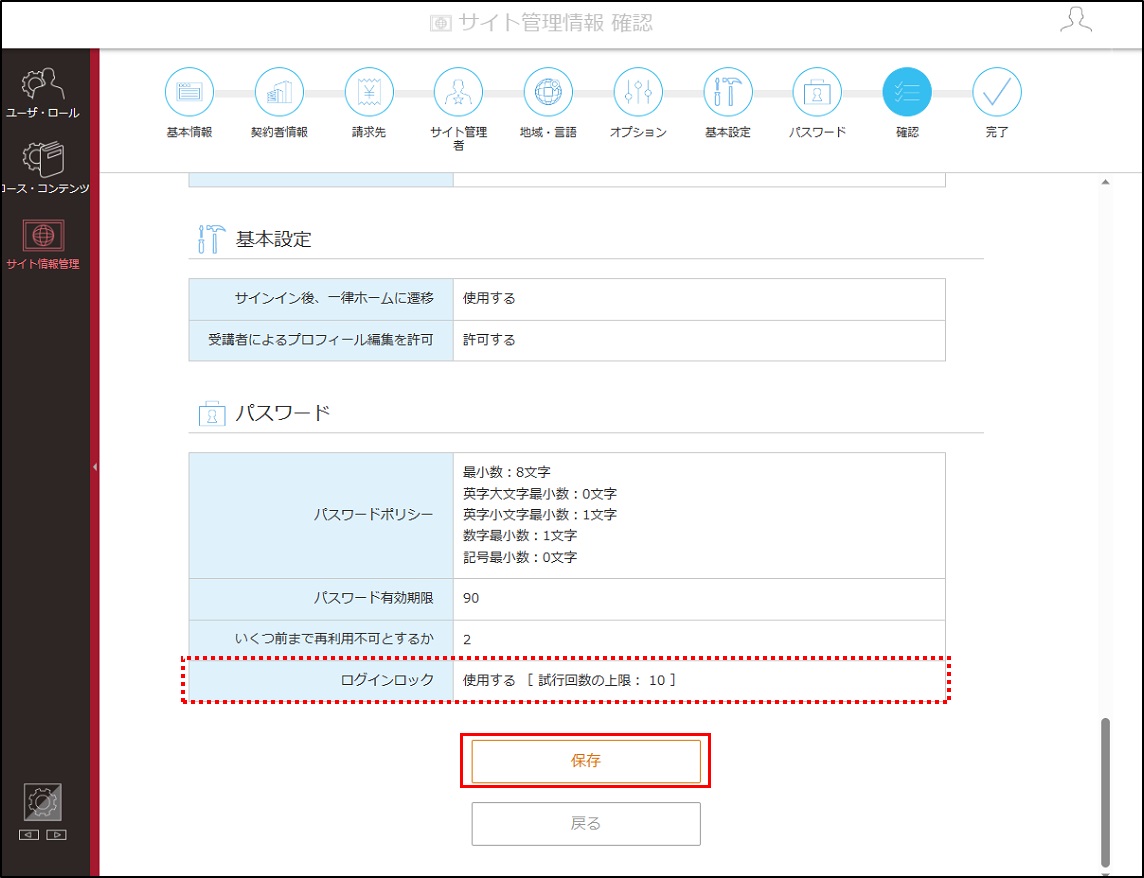This screenshot has height=878, width=1144.
Task: Collapse the sidebar with arrow handle
Action: (x=95, y=466)
